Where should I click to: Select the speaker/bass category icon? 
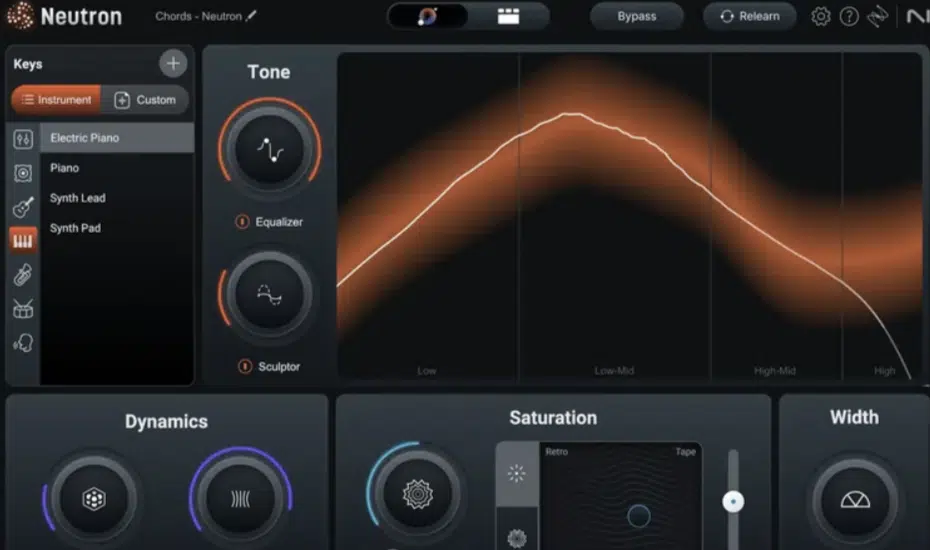tap(23, 173)
